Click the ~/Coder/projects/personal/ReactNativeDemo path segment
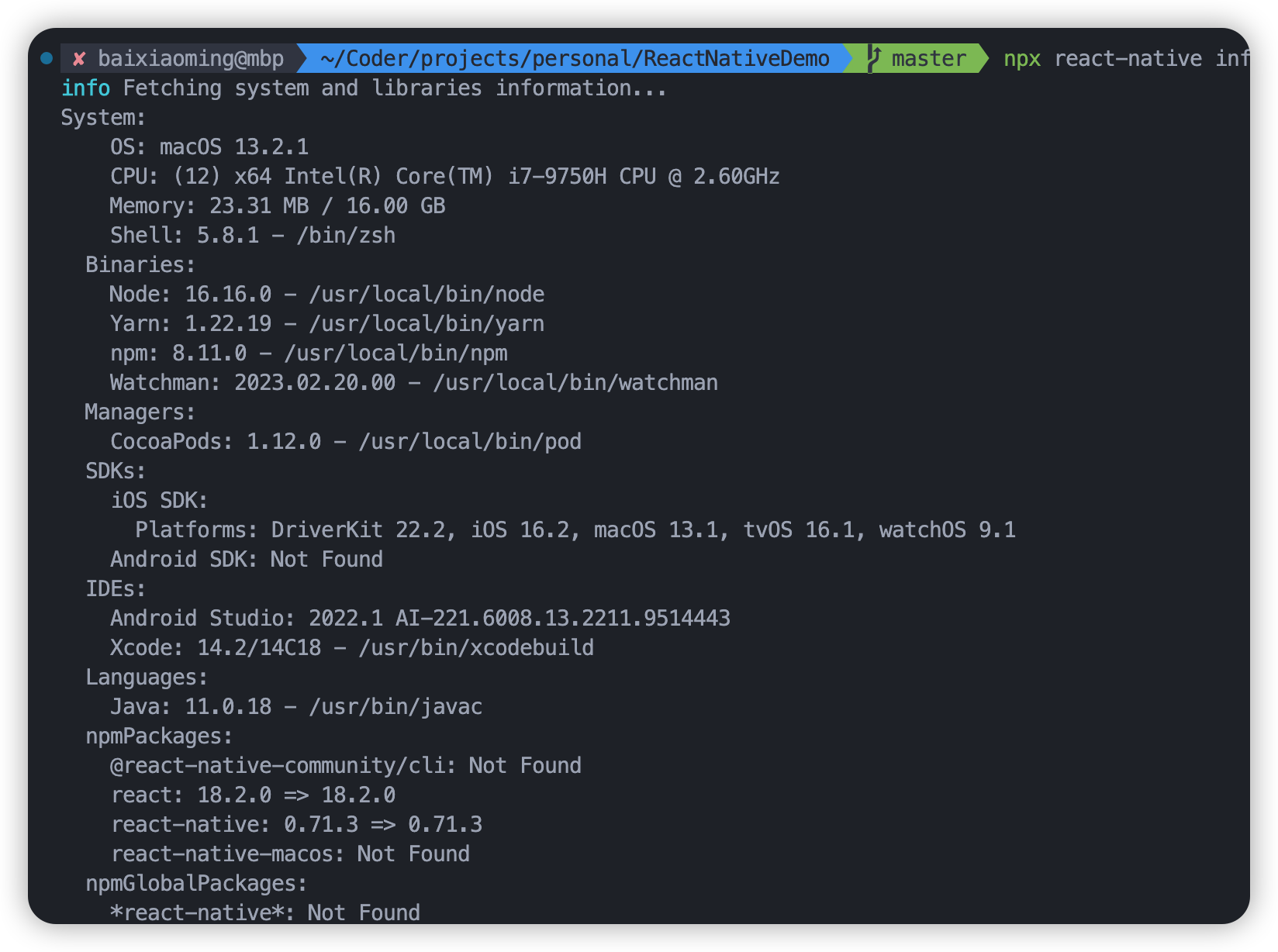 click(x=575, y=59)
